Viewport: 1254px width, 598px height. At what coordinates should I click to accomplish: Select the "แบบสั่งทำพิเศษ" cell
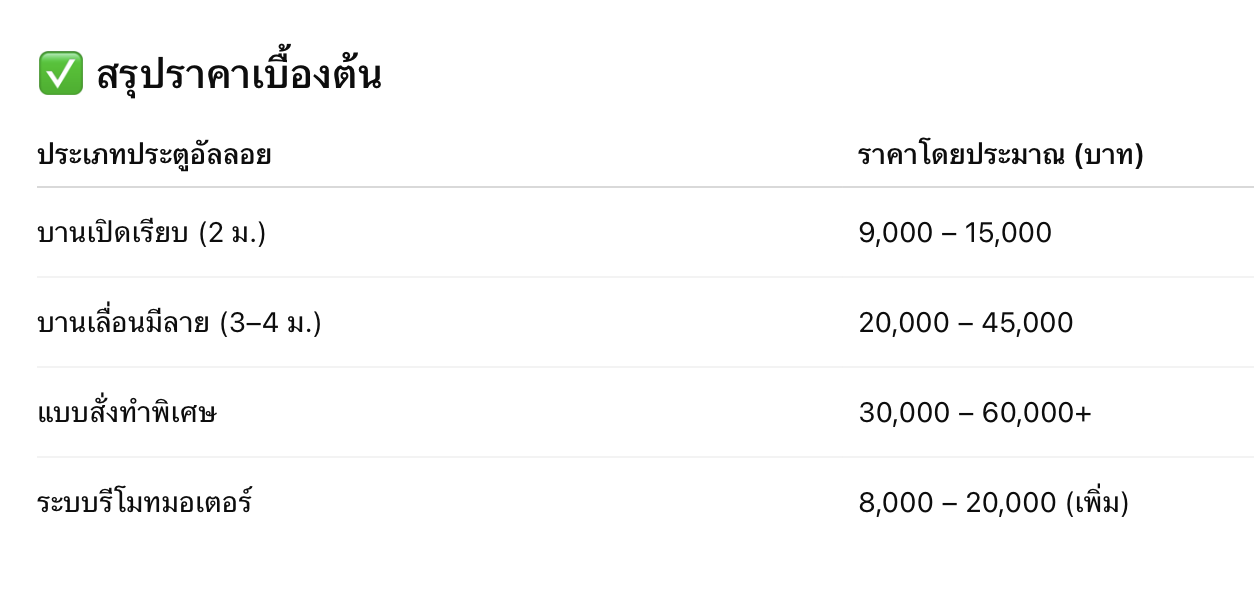(x=127, y=413)
